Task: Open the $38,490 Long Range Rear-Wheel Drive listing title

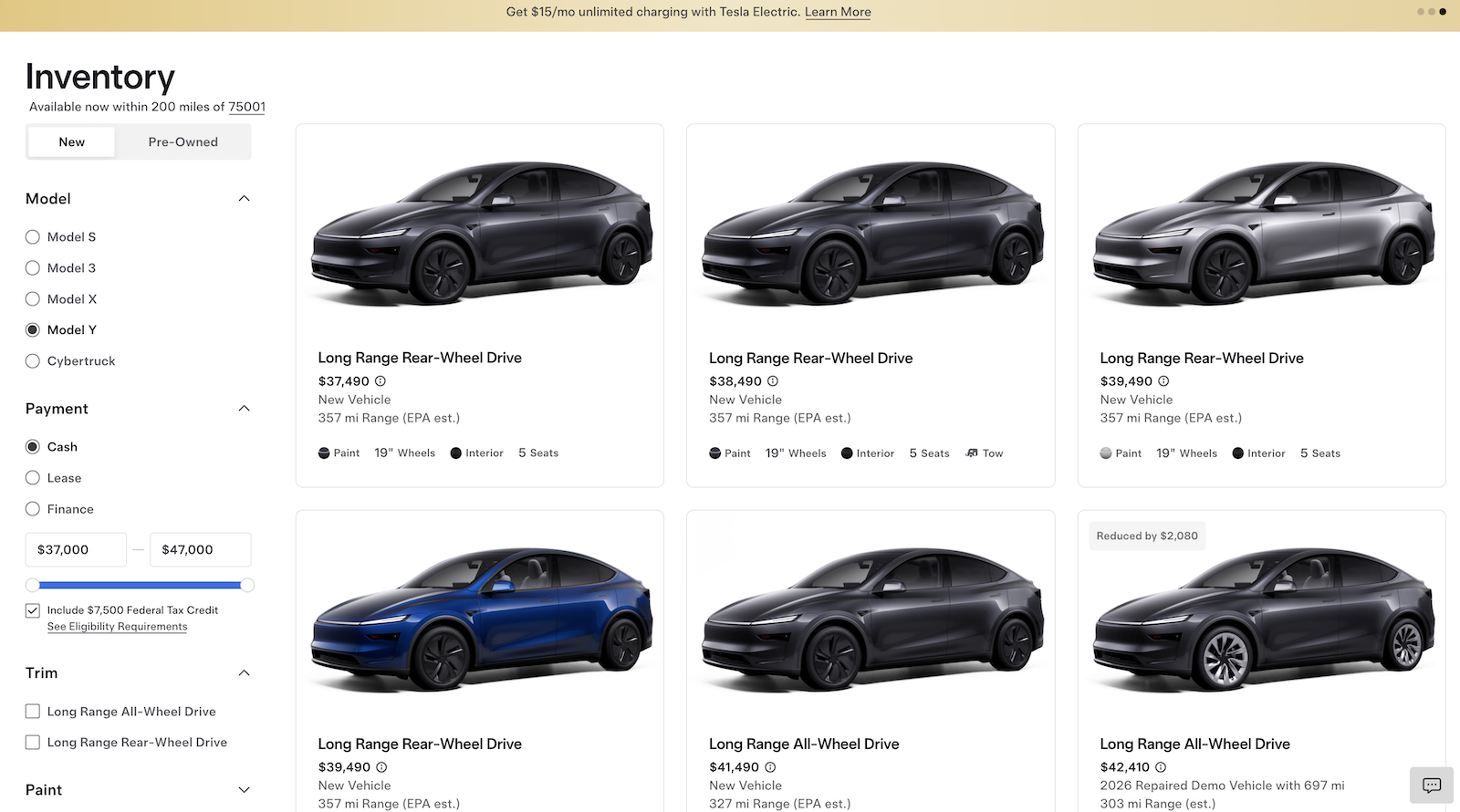Action: (811, 358)
